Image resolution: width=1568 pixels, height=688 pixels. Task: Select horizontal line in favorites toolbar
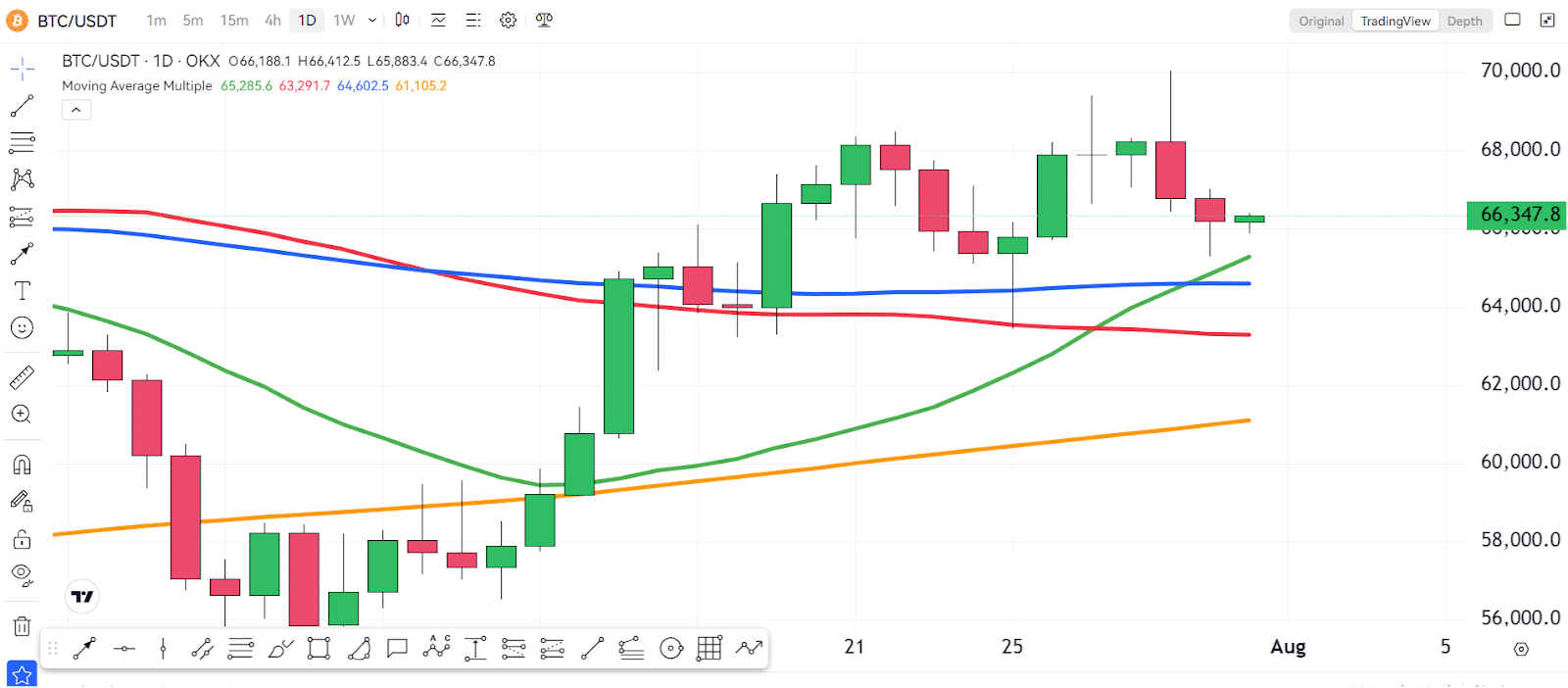click(x=124, y=648)
